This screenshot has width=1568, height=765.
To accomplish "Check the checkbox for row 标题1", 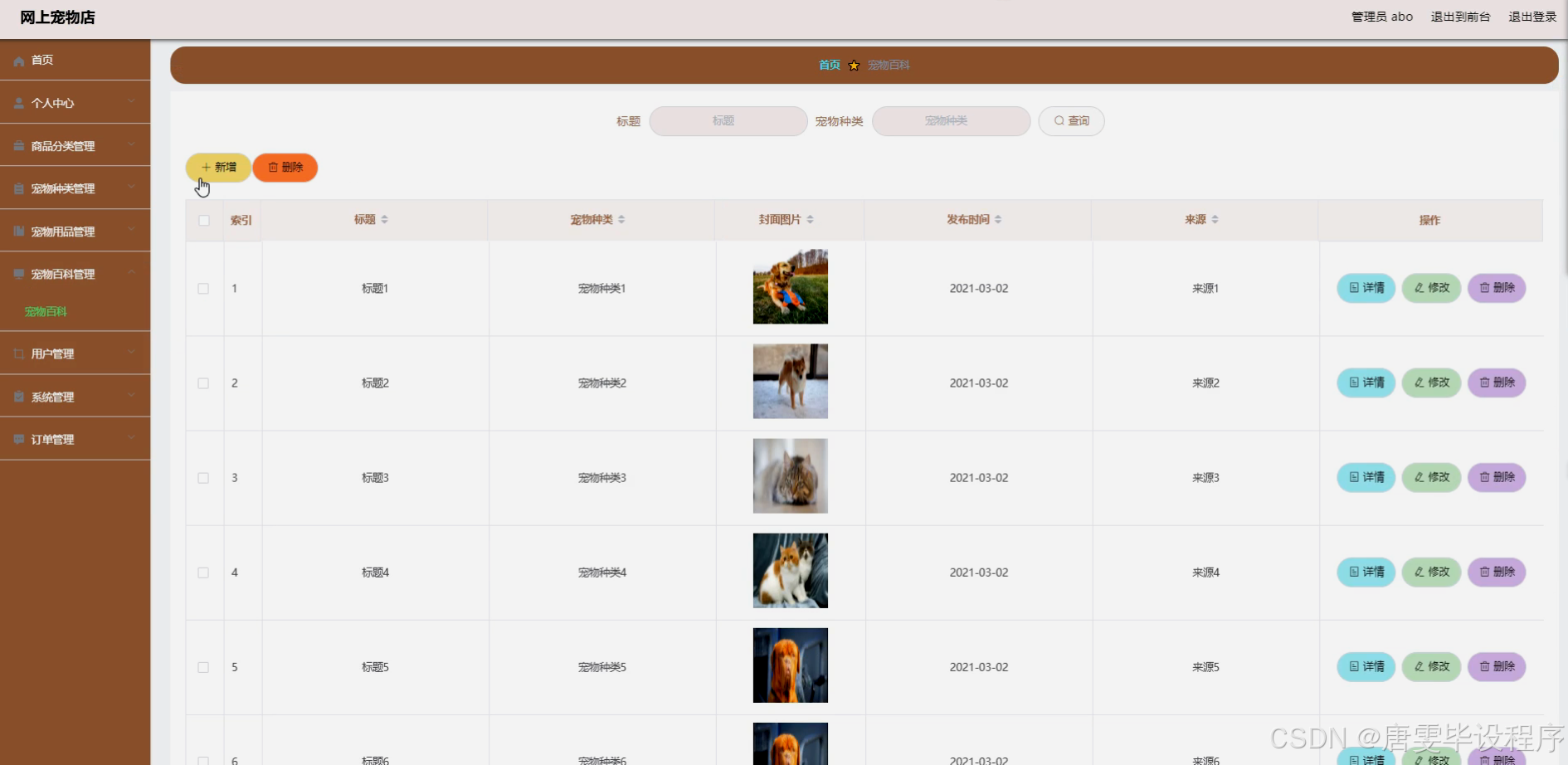I will coord(203,289).
